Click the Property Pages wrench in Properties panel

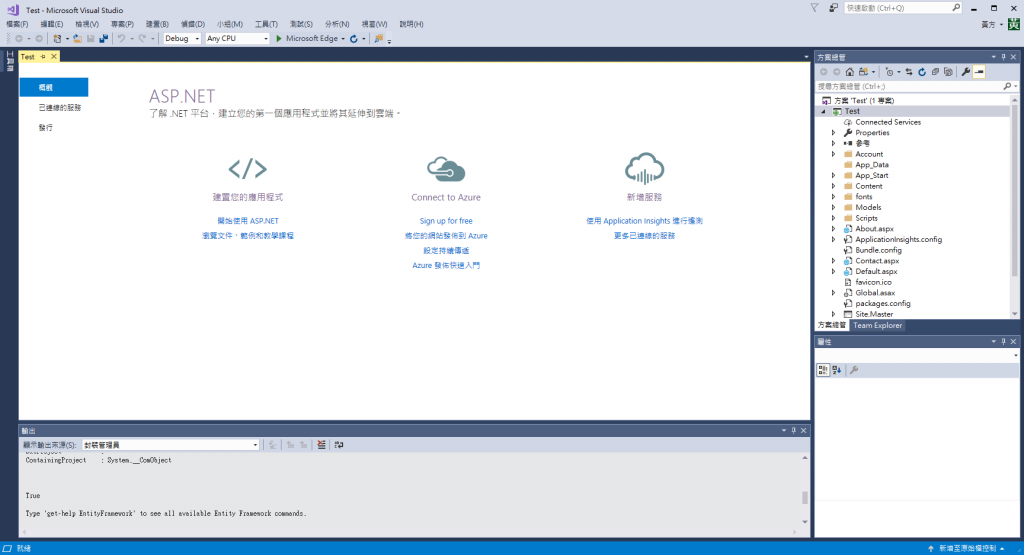coord(854,370)
